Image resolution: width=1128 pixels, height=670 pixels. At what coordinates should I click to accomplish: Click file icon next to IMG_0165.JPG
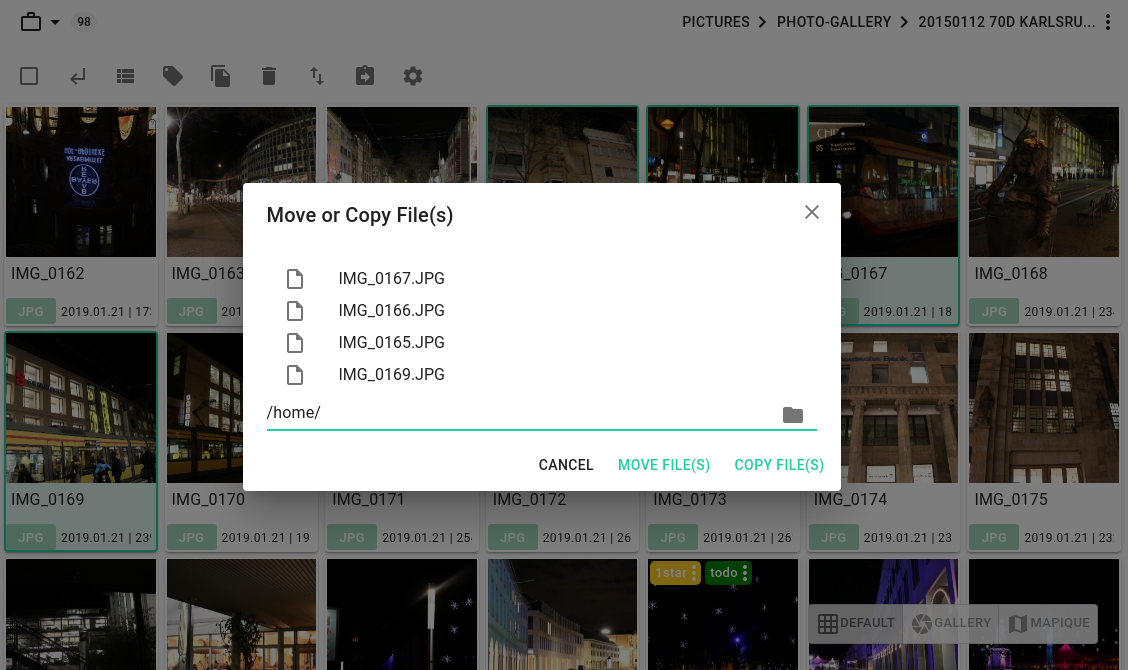(295, 343)
